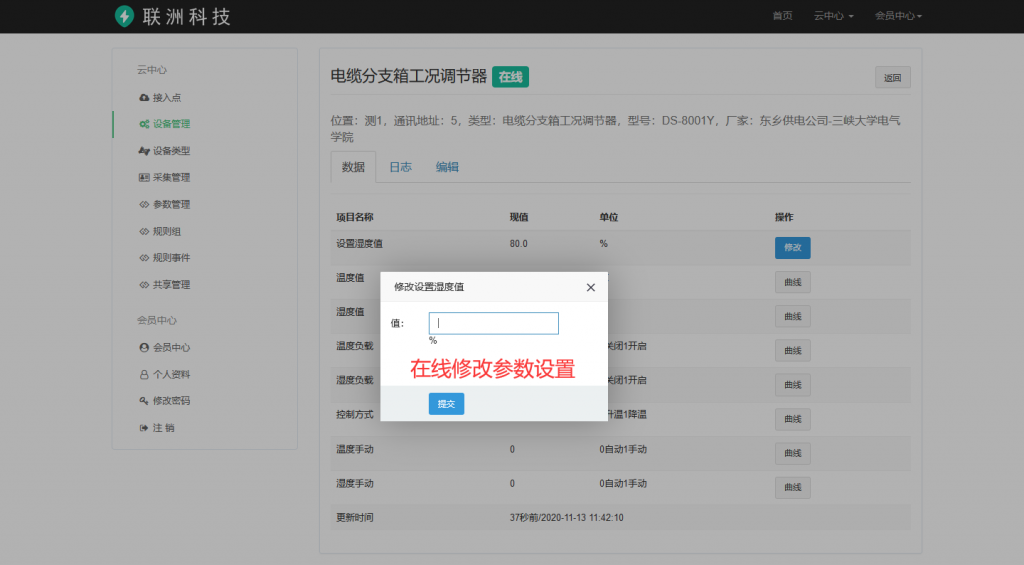
Task: Click 修改 button for 设置湿度值
Action: [x=792, y=247]
